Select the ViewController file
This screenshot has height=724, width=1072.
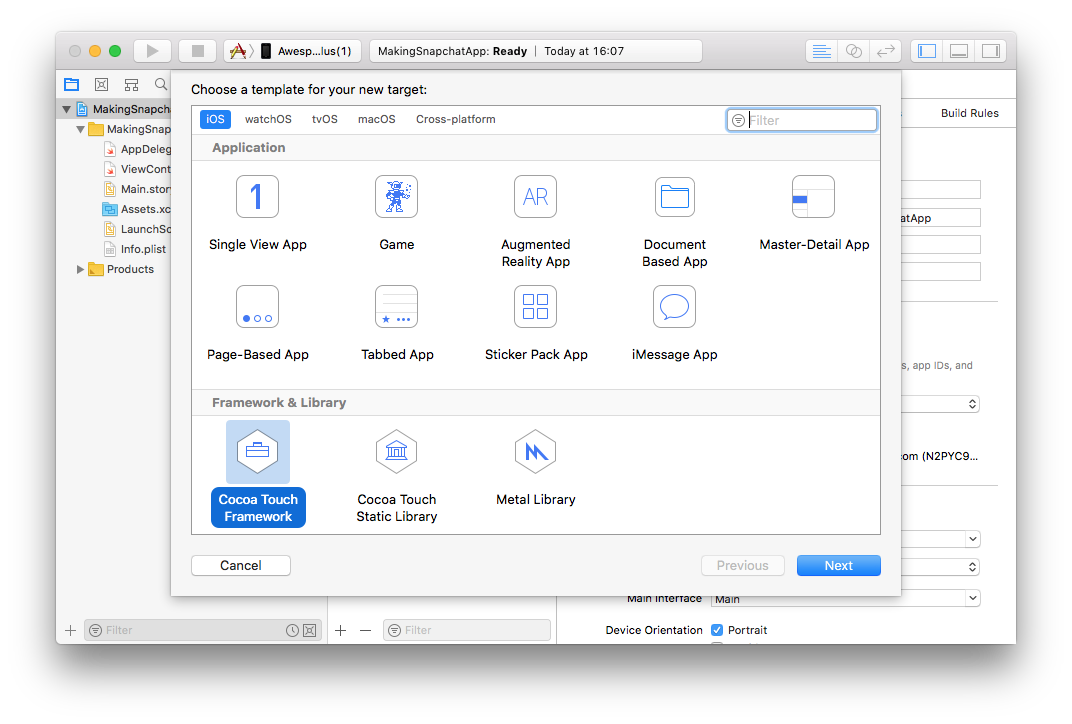pos(137,169)
